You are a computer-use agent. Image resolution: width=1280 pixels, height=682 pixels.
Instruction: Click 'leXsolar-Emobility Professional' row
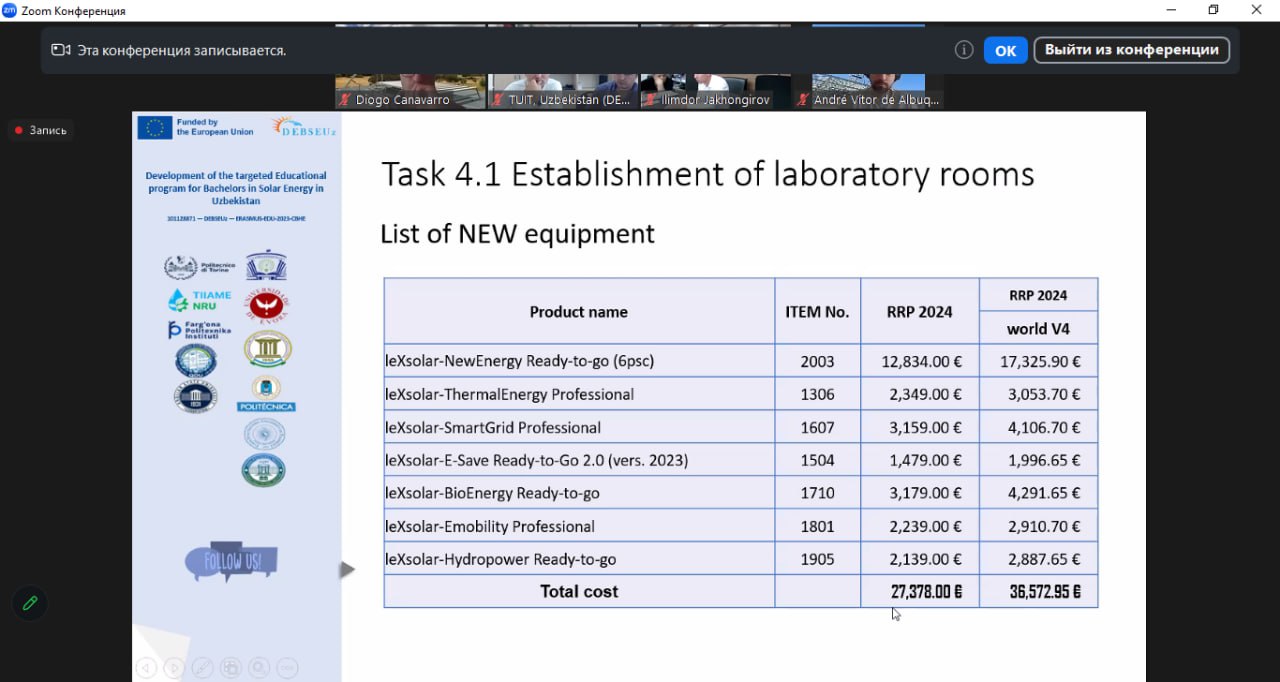(x=741, y=526)
